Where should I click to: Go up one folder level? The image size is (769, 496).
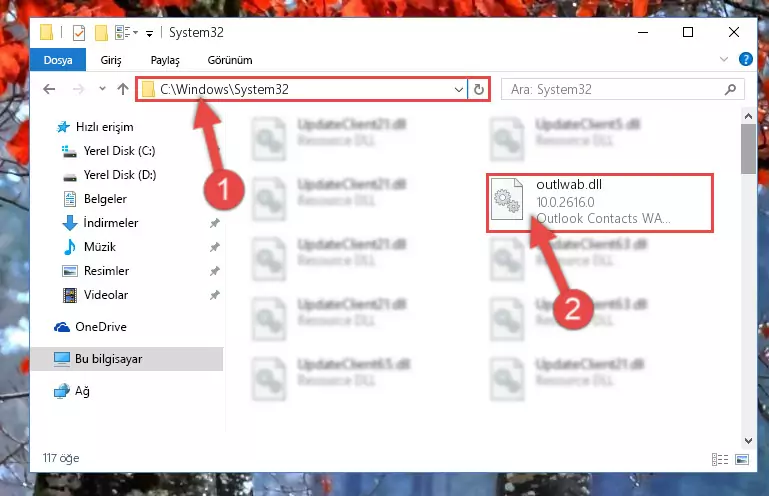[123, 89]
